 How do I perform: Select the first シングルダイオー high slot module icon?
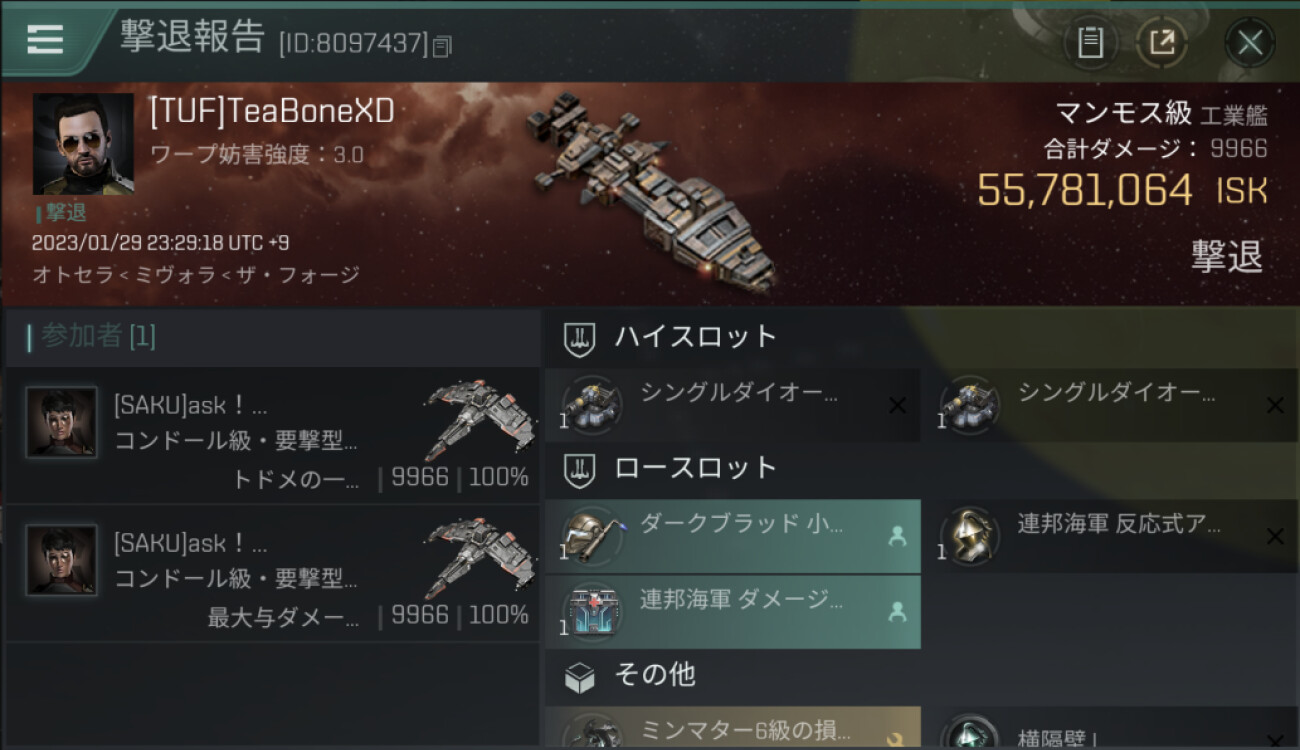click(591, 404)
